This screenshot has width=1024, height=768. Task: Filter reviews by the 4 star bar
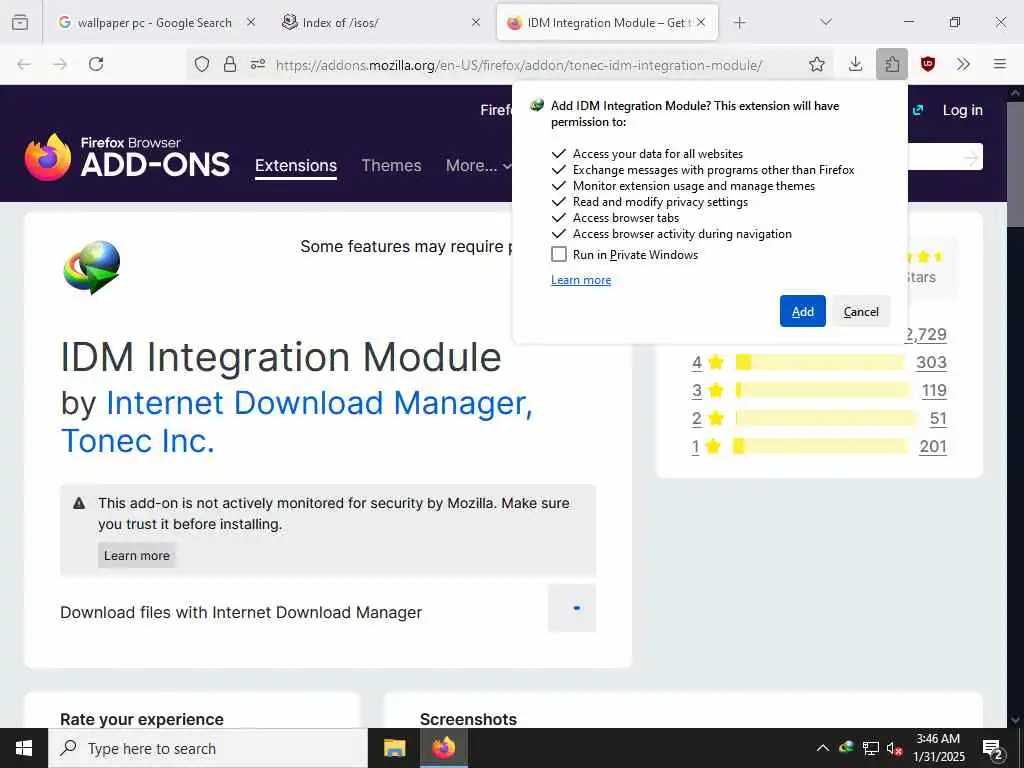pyautogui.click(x=820, y=362)
